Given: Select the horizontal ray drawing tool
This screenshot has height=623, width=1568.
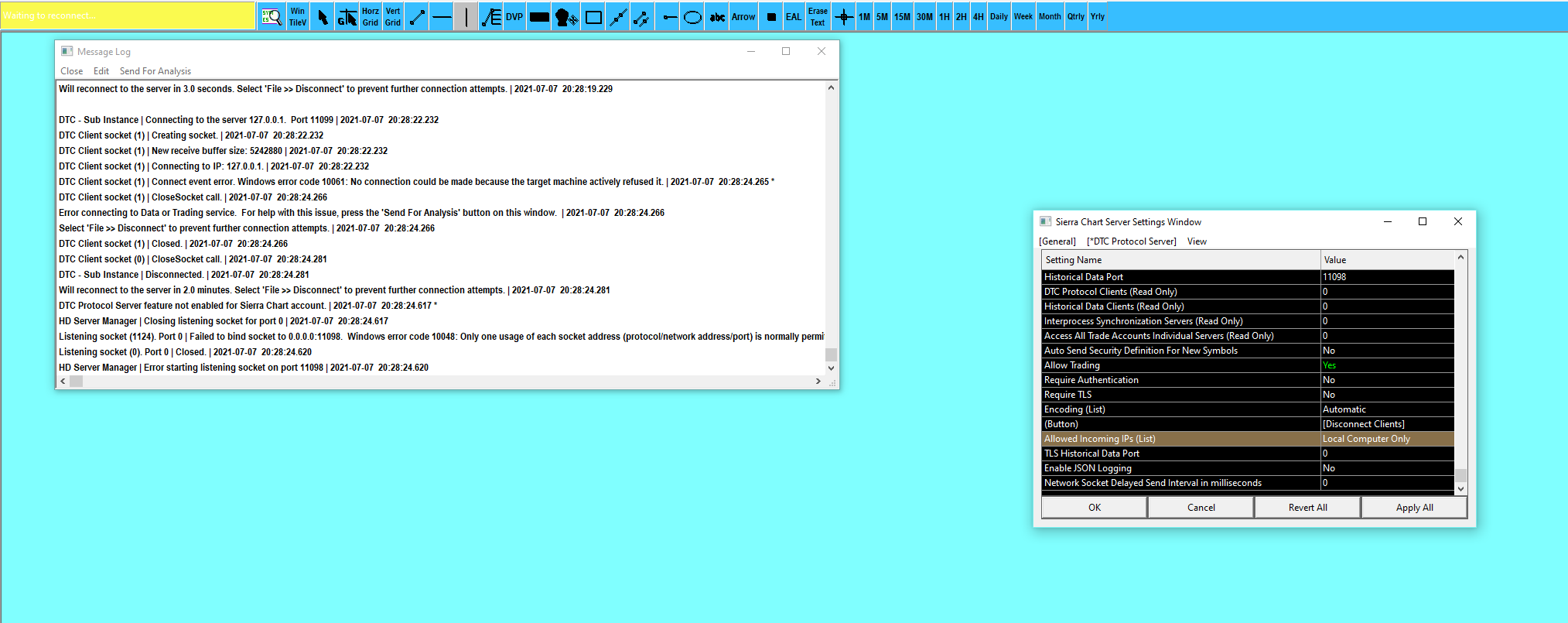Looking at the screenshot, I should click(x=669, y=16).
